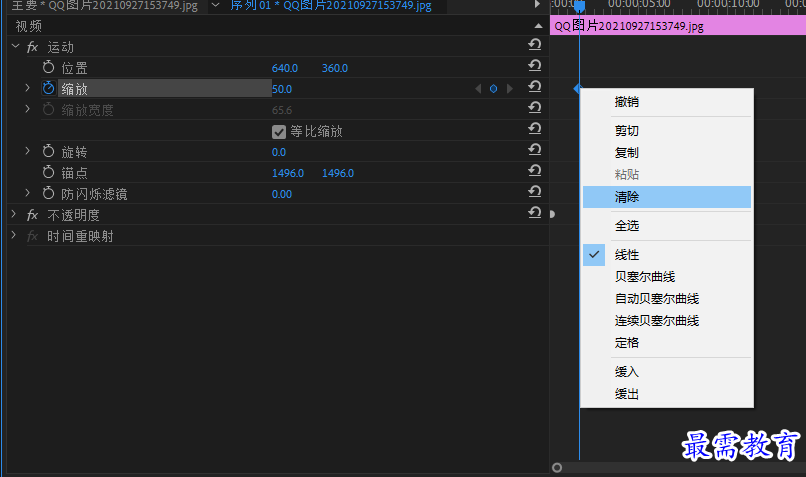Edit the 缩放 value 50.0
The image size is (806, 477).
[282, 89]
